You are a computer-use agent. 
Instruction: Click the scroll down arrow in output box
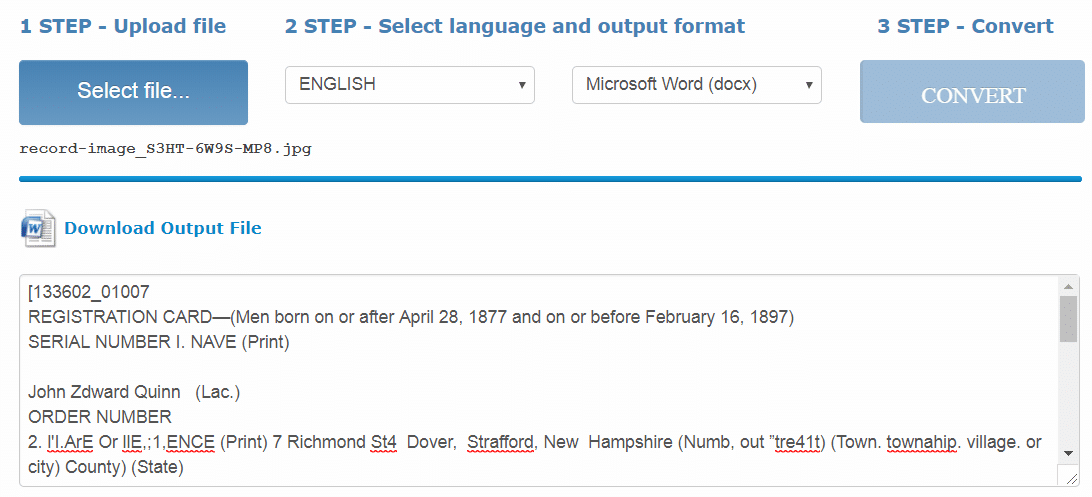tap(1068, 454)
